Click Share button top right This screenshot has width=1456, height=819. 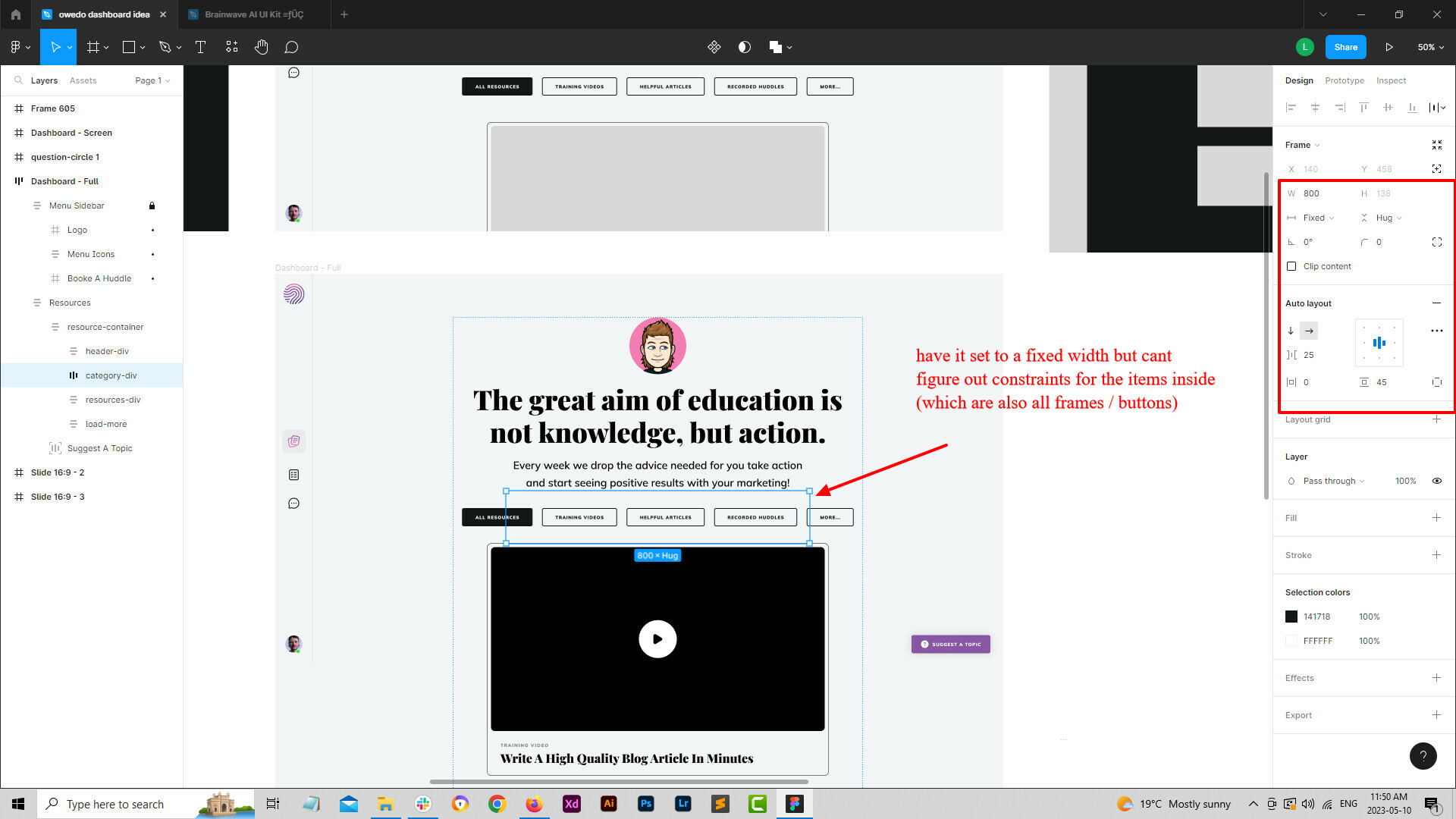pyautogui.click(x=1346, y=47)
